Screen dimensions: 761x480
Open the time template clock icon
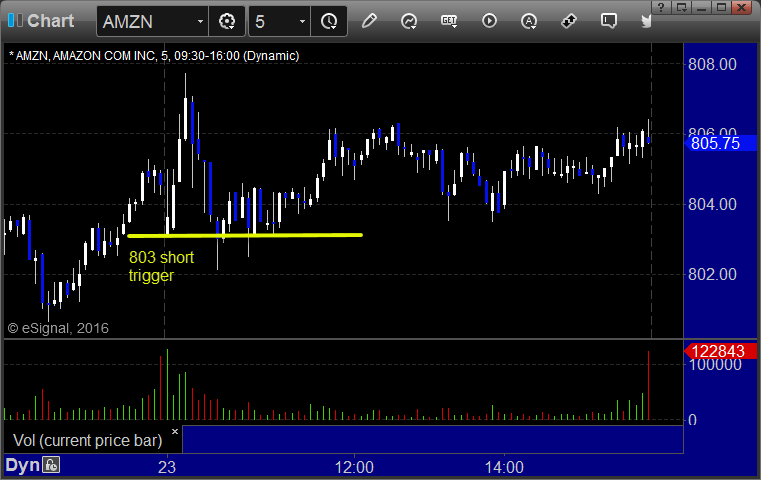pyautogui.click(x=329, y=21)
